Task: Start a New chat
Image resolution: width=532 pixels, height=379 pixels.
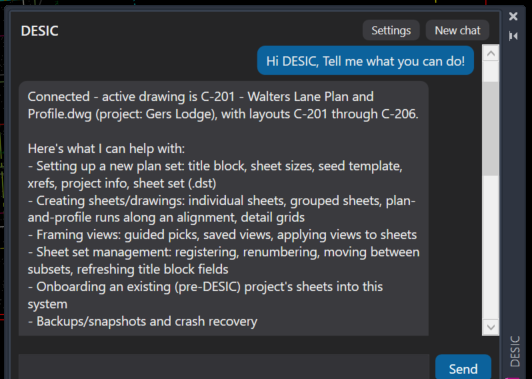Action: coord(457,31)
